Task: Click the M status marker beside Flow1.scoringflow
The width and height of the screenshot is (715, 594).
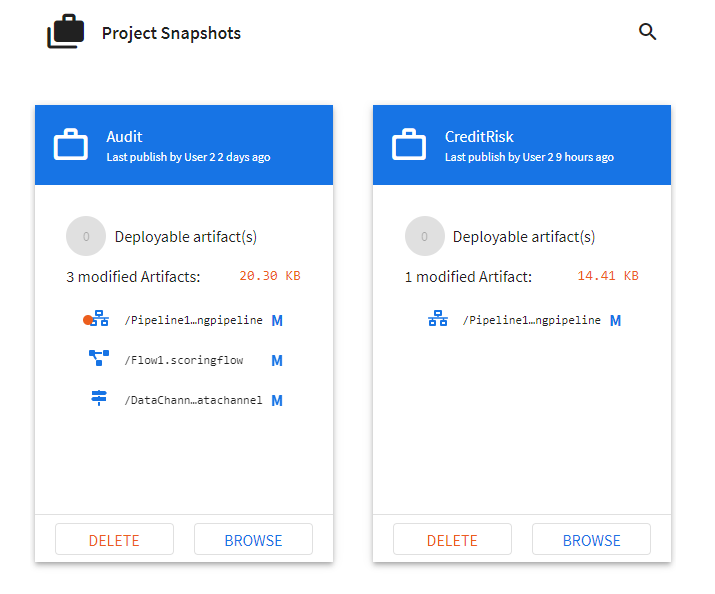Action: [x=277, y=361]
